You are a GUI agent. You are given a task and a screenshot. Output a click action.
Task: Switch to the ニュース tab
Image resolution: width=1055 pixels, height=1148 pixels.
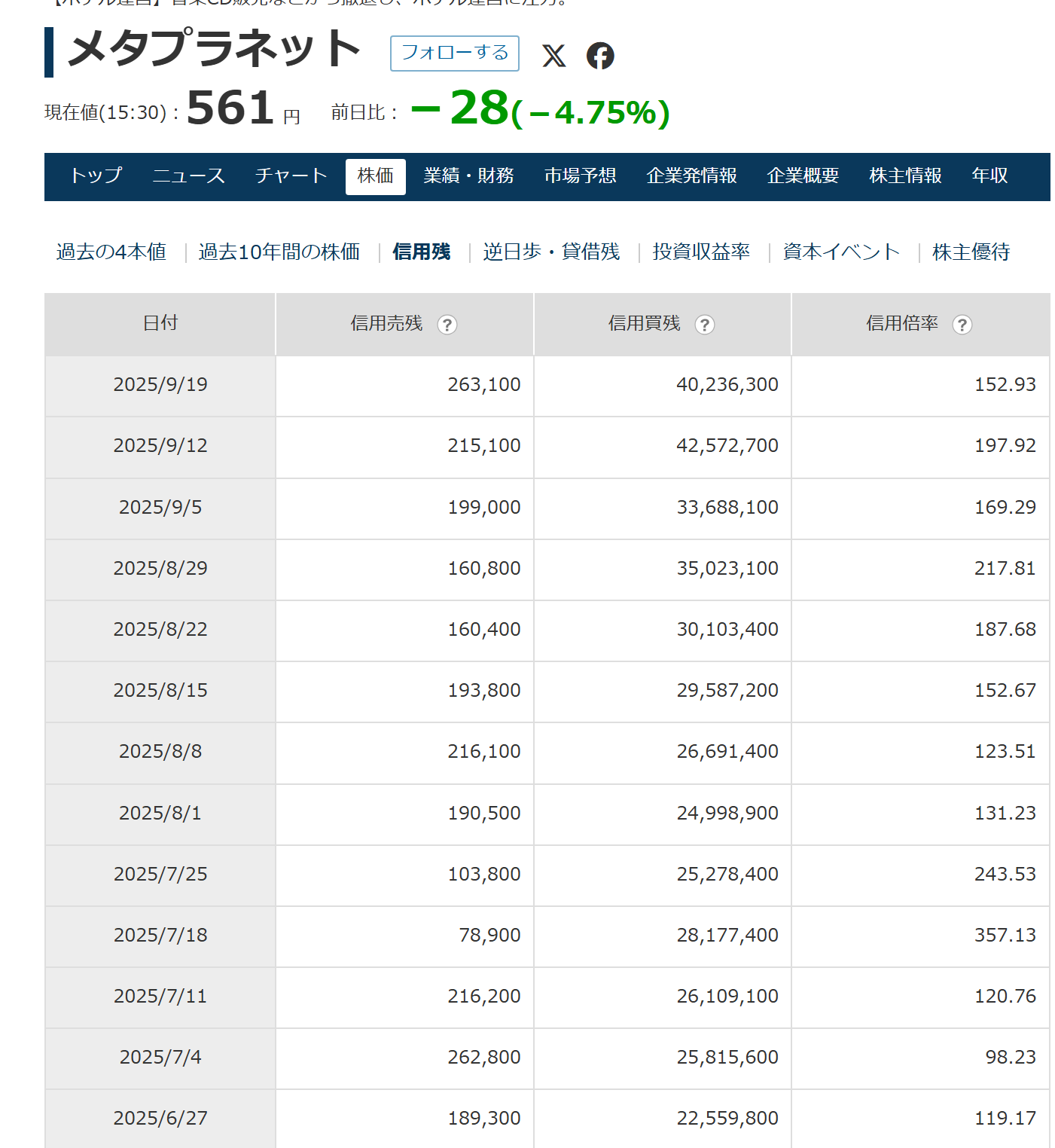click(188, 176)
